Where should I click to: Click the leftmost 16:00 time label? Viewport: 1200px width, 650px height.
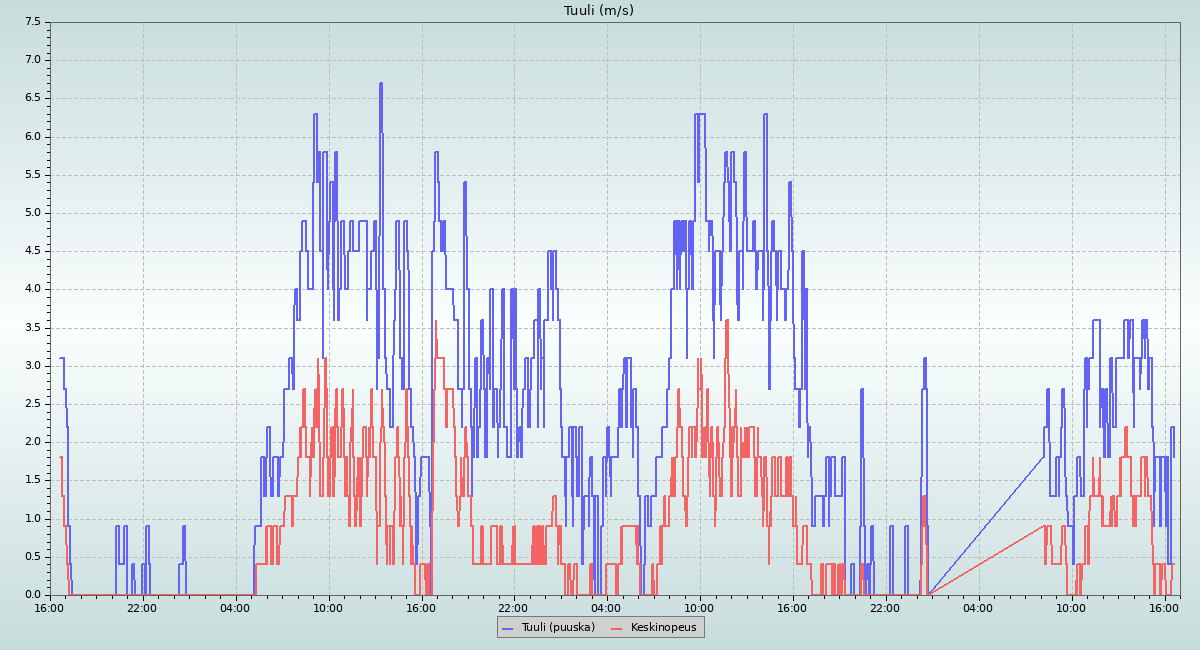tap(50, 607)
